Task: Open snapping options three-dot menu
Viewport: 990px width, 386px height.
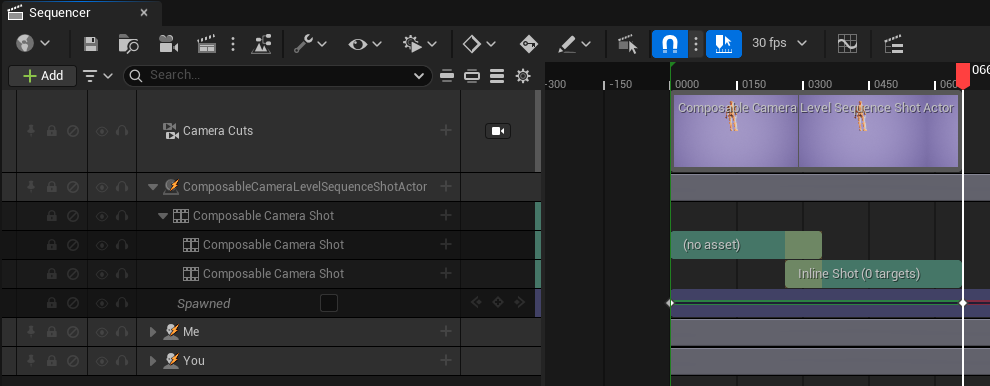Action: coord(696,44)
